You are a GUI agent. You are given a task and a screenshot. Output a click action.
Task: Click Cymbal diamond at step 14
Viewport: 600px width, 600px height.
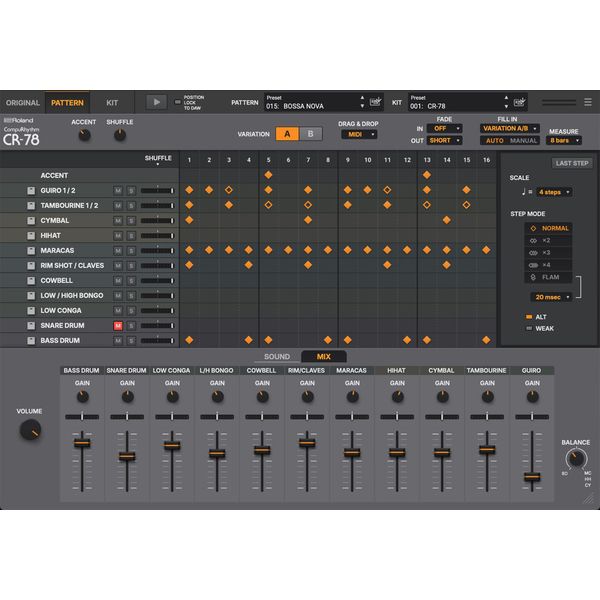coord(447,220)
